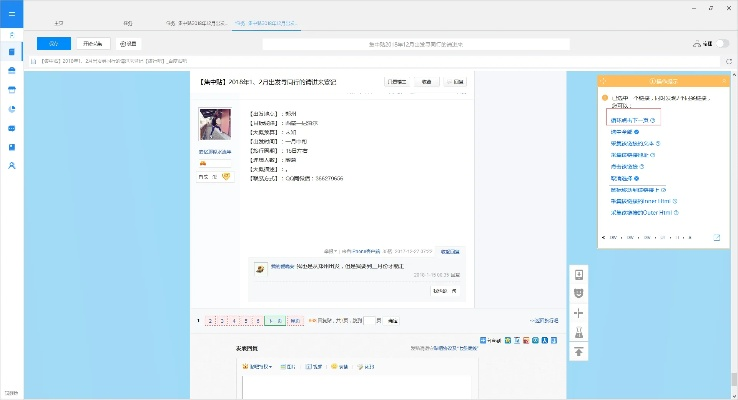The image size is (738, 400).
Task: Go to page 6 in pagination
Action: point(257,321)
